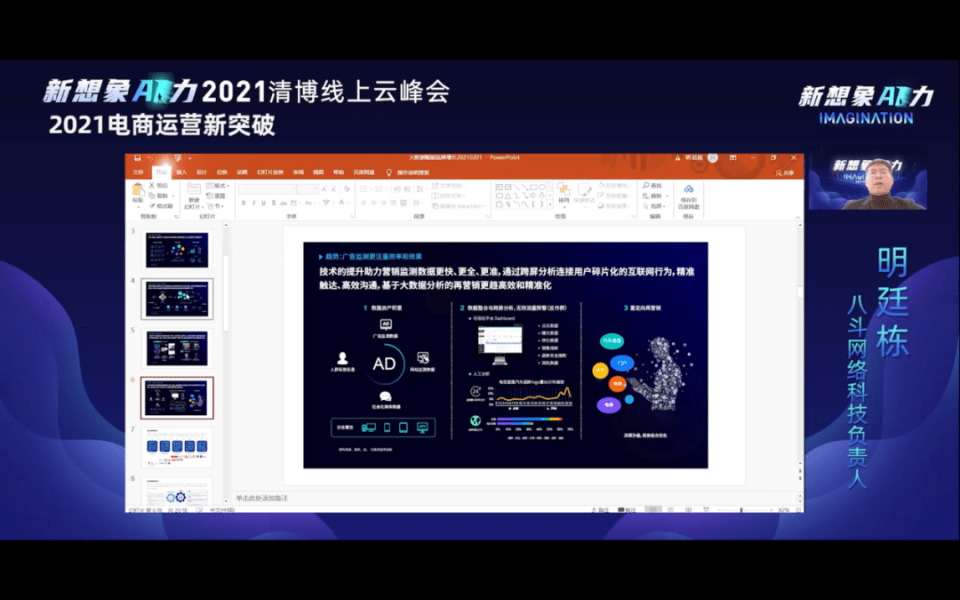
Task: Expand the shapes gallery list
Action: pos(550,205)
